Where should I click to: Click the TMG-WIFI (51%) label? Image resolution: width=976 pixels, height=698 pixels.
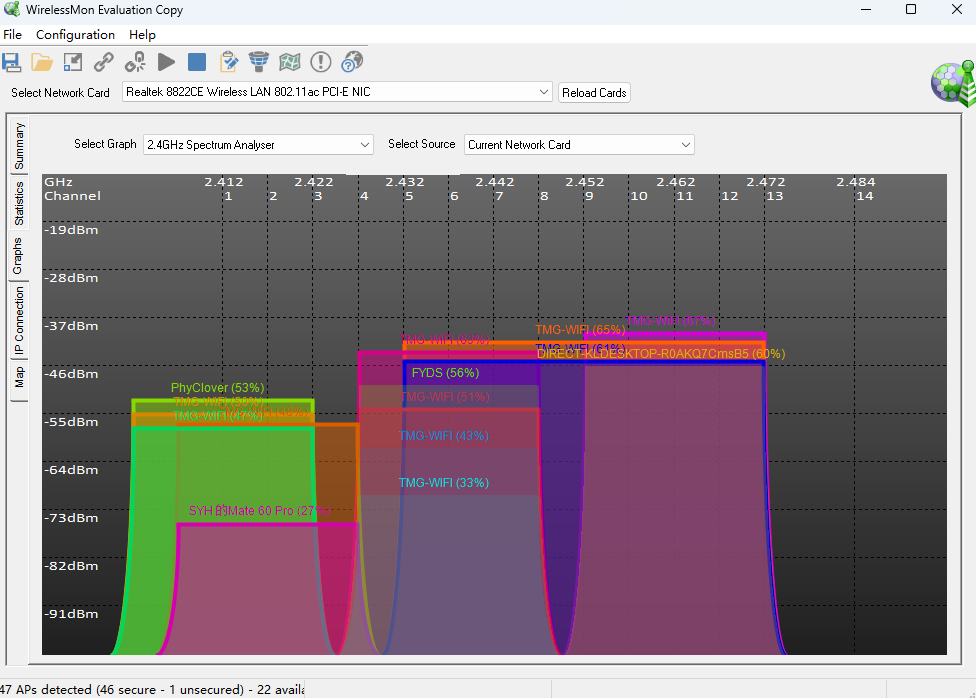pyautogui.click(x=445, y=397)
